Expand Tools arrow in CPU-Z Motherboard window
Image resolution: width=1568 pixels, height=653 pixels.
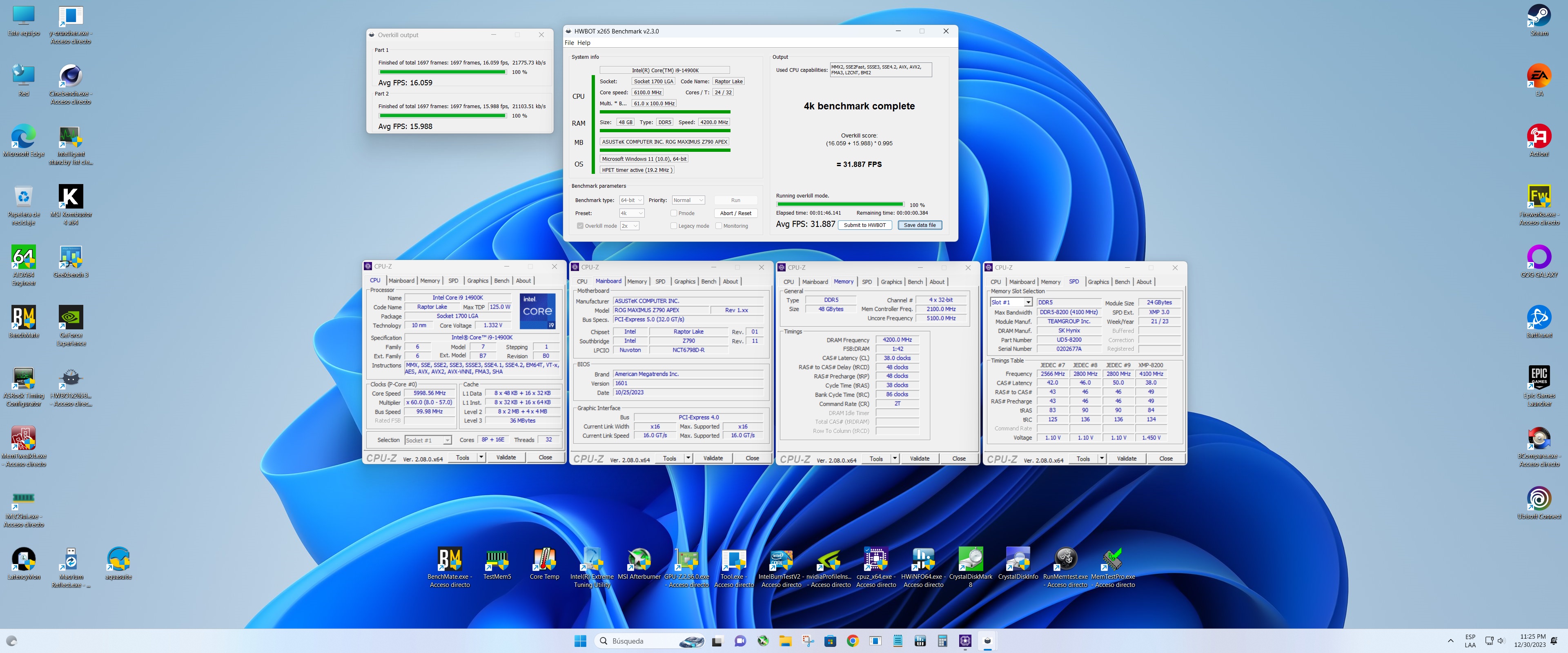coord(688,458)
